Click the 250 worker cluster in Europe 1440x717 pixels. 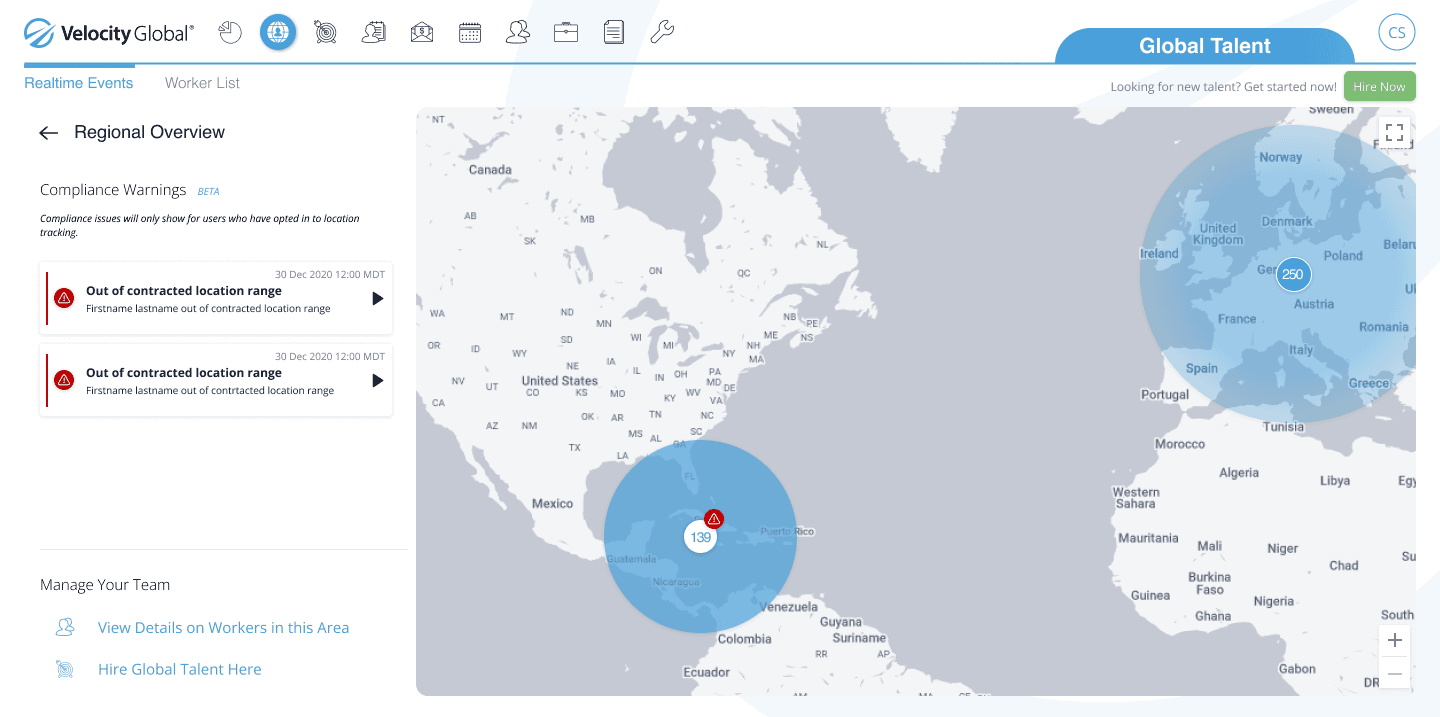pyautogui.click(x=1293, y=274)
